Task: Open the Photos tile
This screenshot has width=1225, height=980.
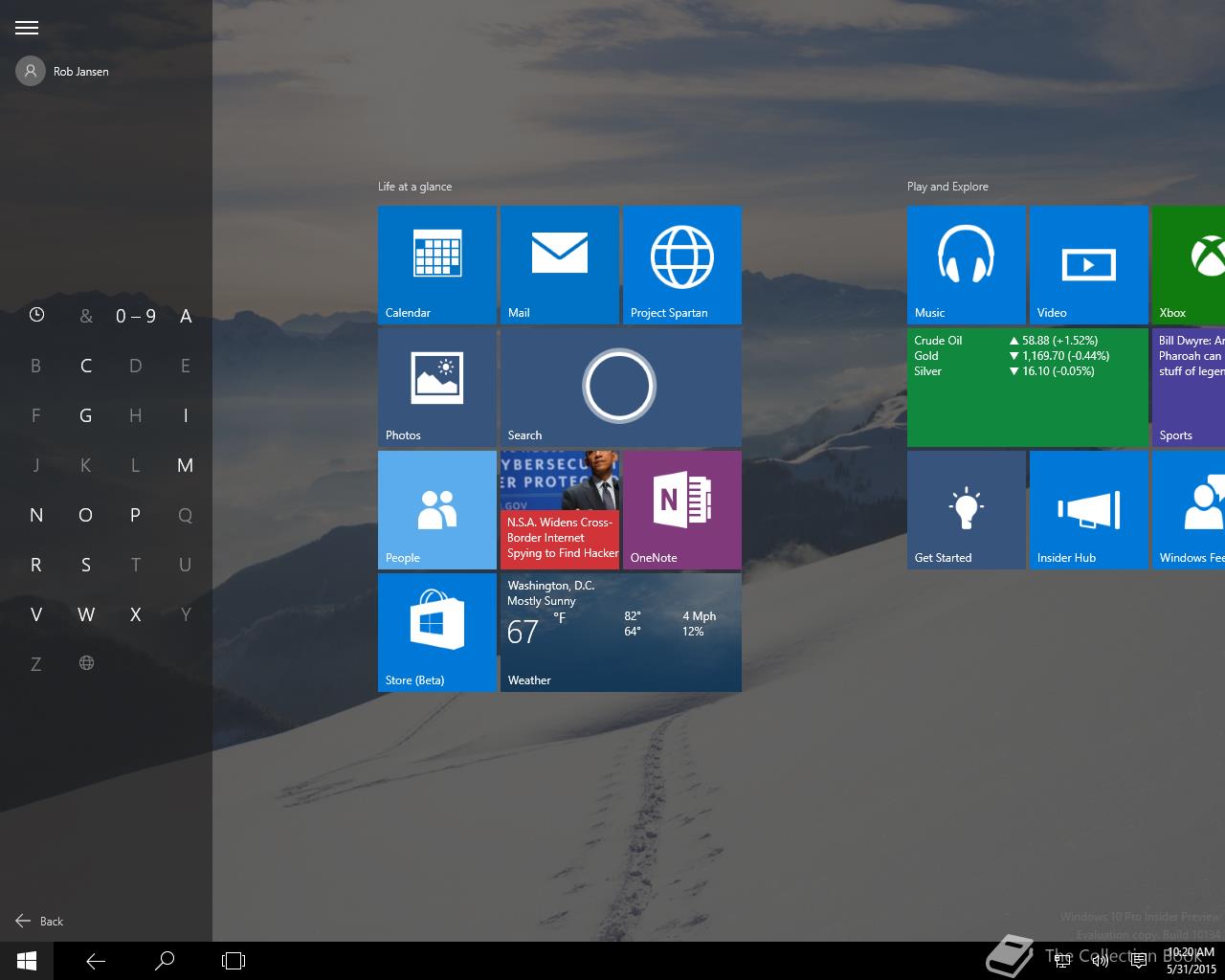Action: tap(437, 388)
